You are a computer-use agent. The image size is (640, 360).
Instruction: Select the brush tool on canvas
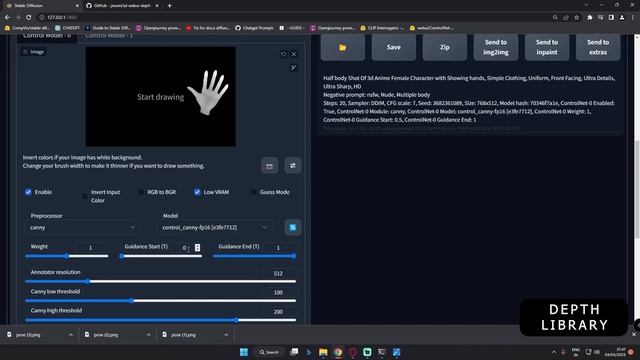(293, 68)
